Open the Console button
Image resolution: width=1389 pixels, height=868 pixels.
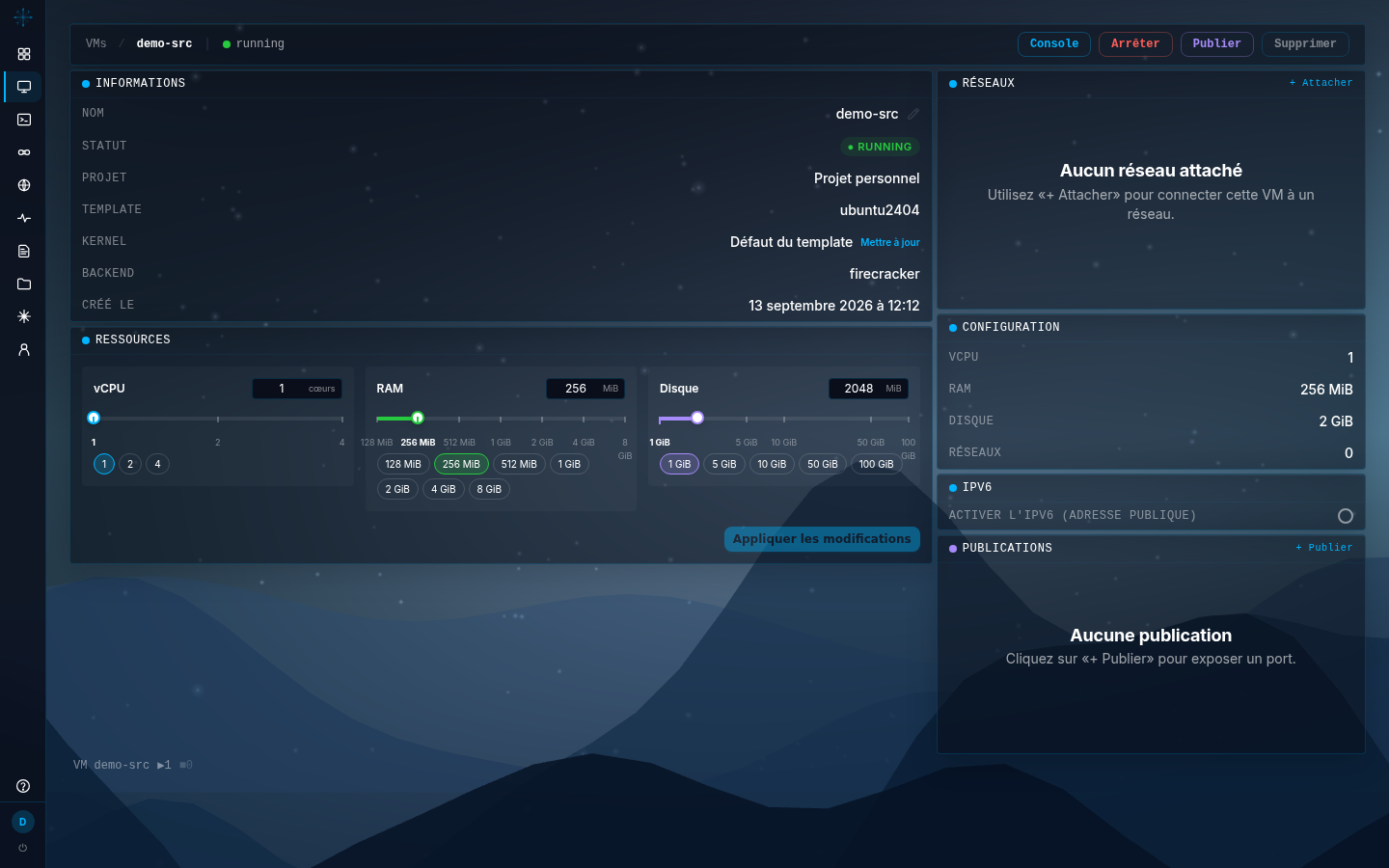[x=1054, y=44]
